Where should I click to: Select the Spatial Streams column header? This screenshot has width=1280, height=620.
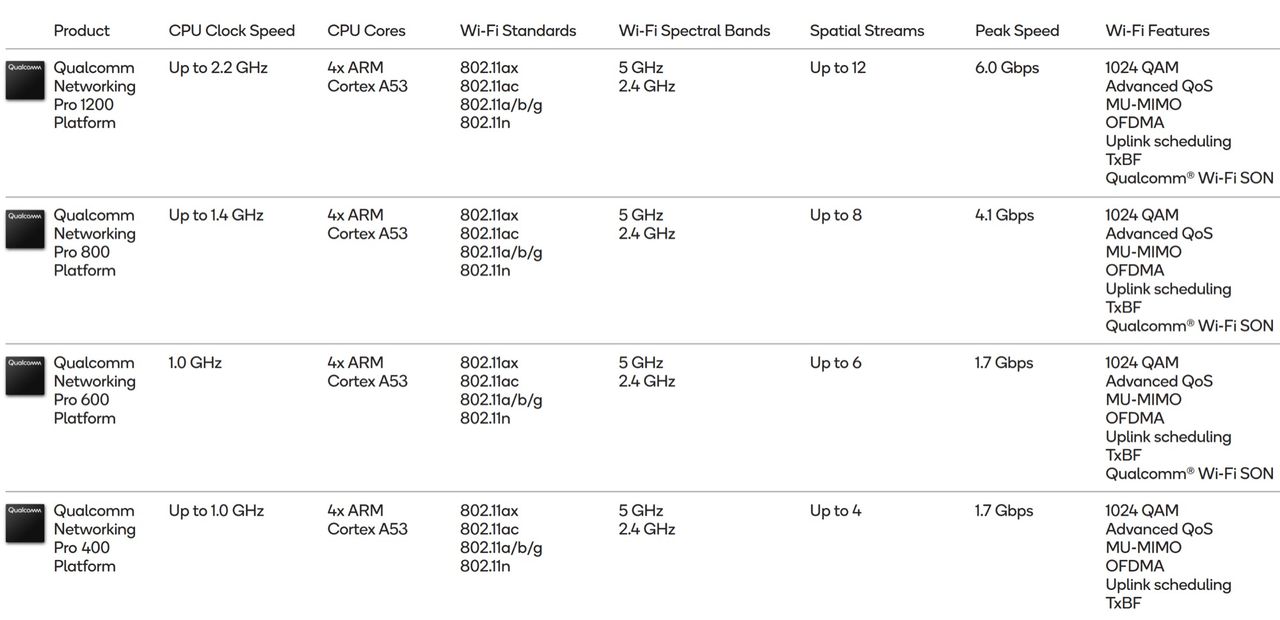[x=868, y=31]
